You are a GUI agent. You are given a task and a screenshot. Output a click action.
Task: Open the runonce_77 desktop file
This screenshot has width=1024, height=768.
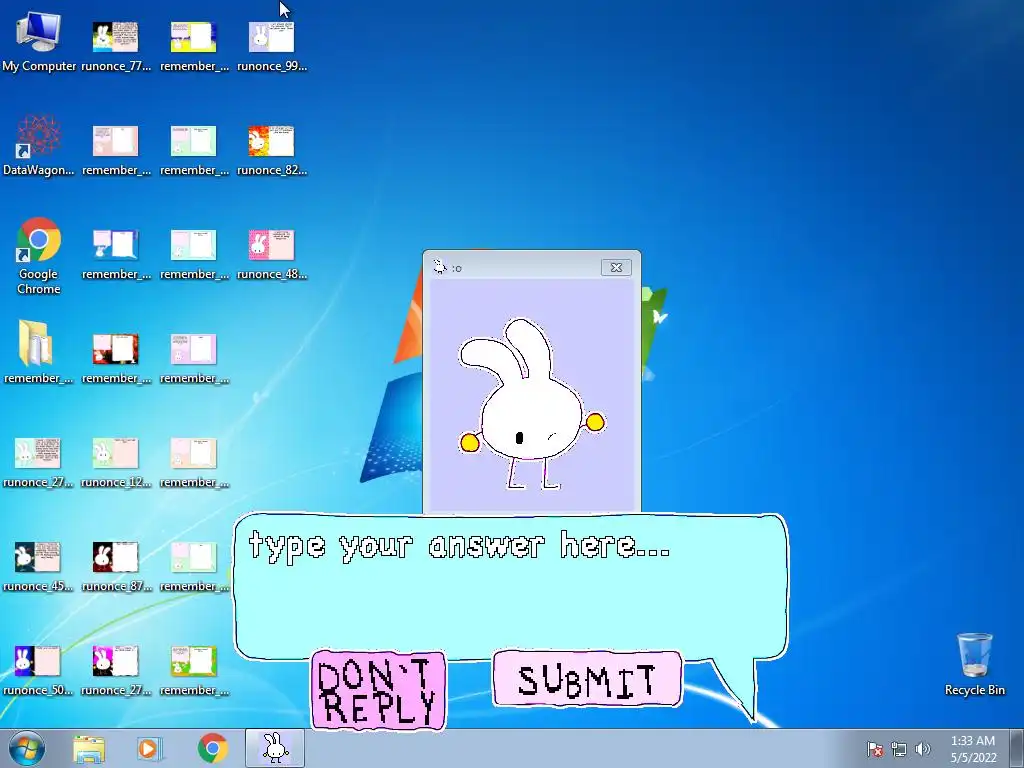click(x=116, y=44)
